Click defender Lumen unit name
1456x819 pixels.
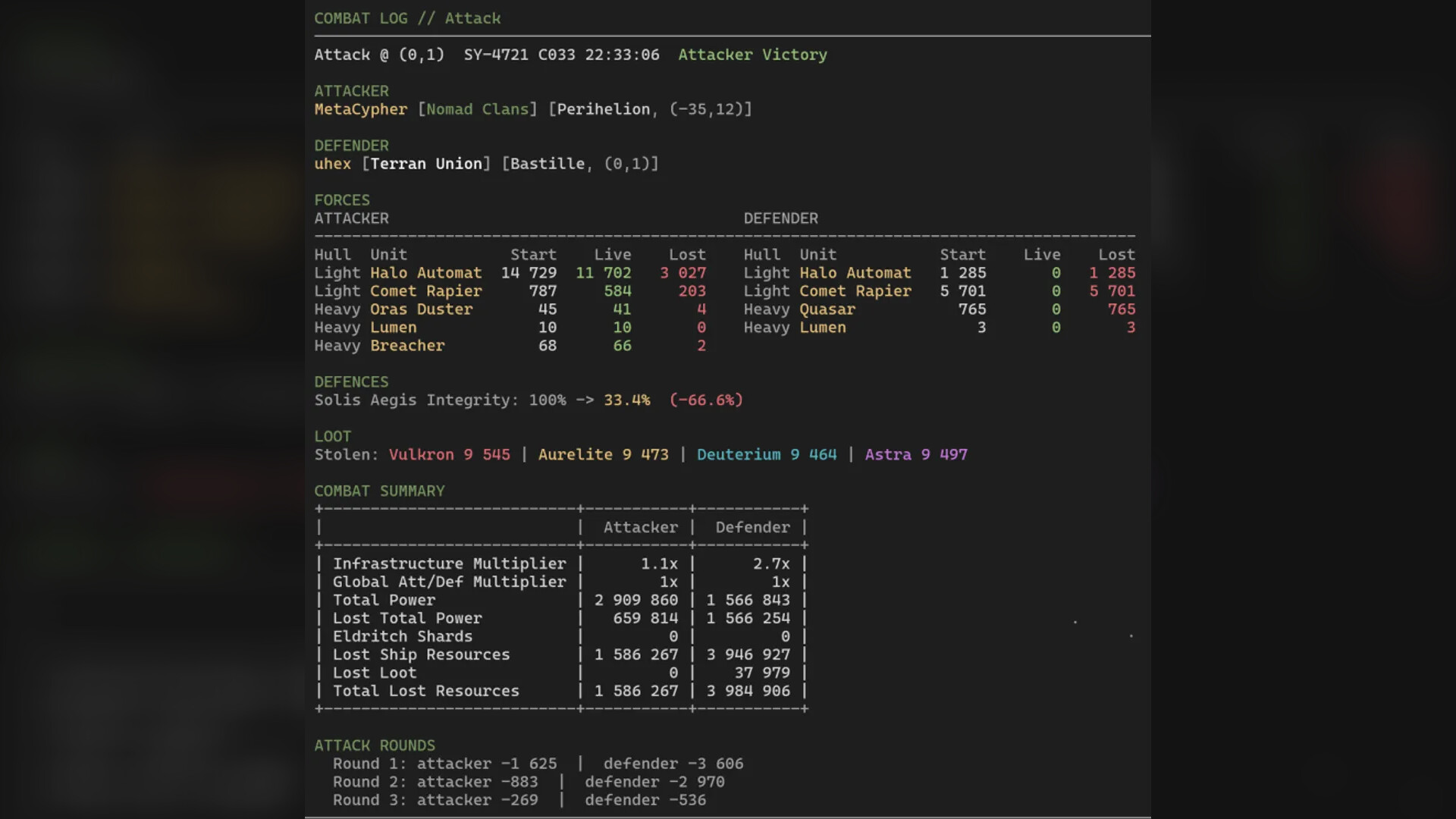click(823, 328)
